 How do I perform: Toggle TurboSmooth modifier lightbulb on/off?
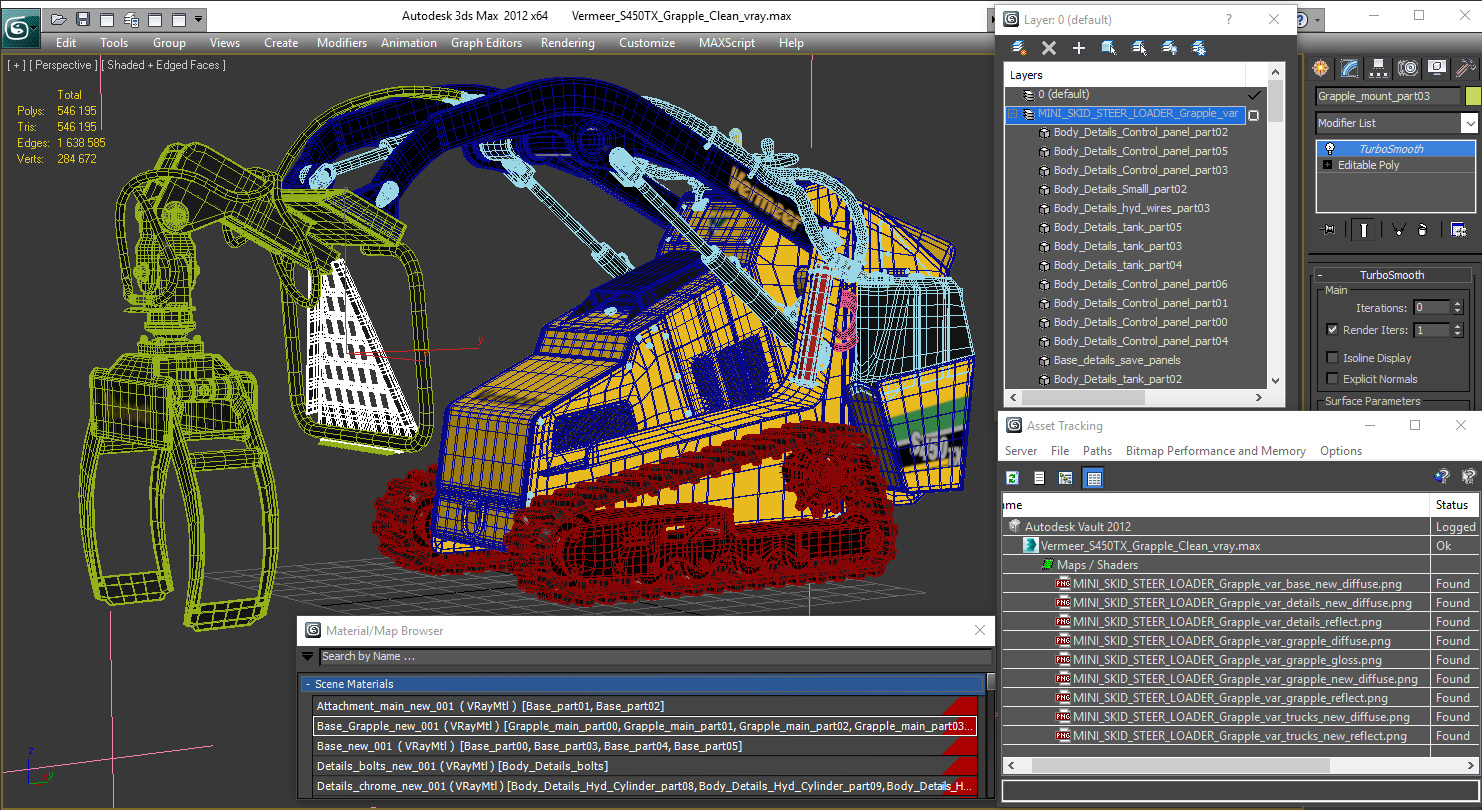1329,148
